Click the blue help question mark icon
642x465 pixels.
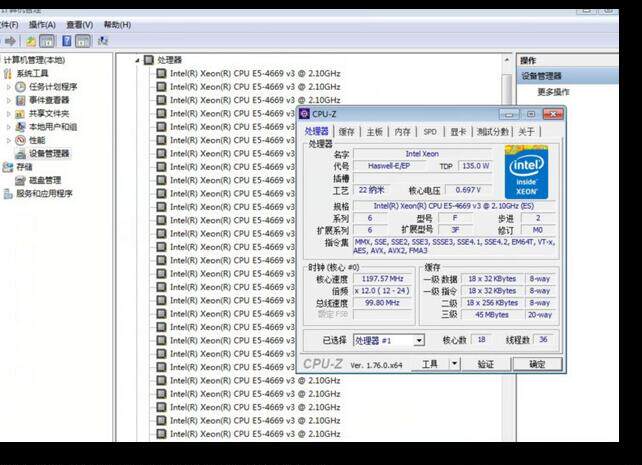click(x=67, y=41)
